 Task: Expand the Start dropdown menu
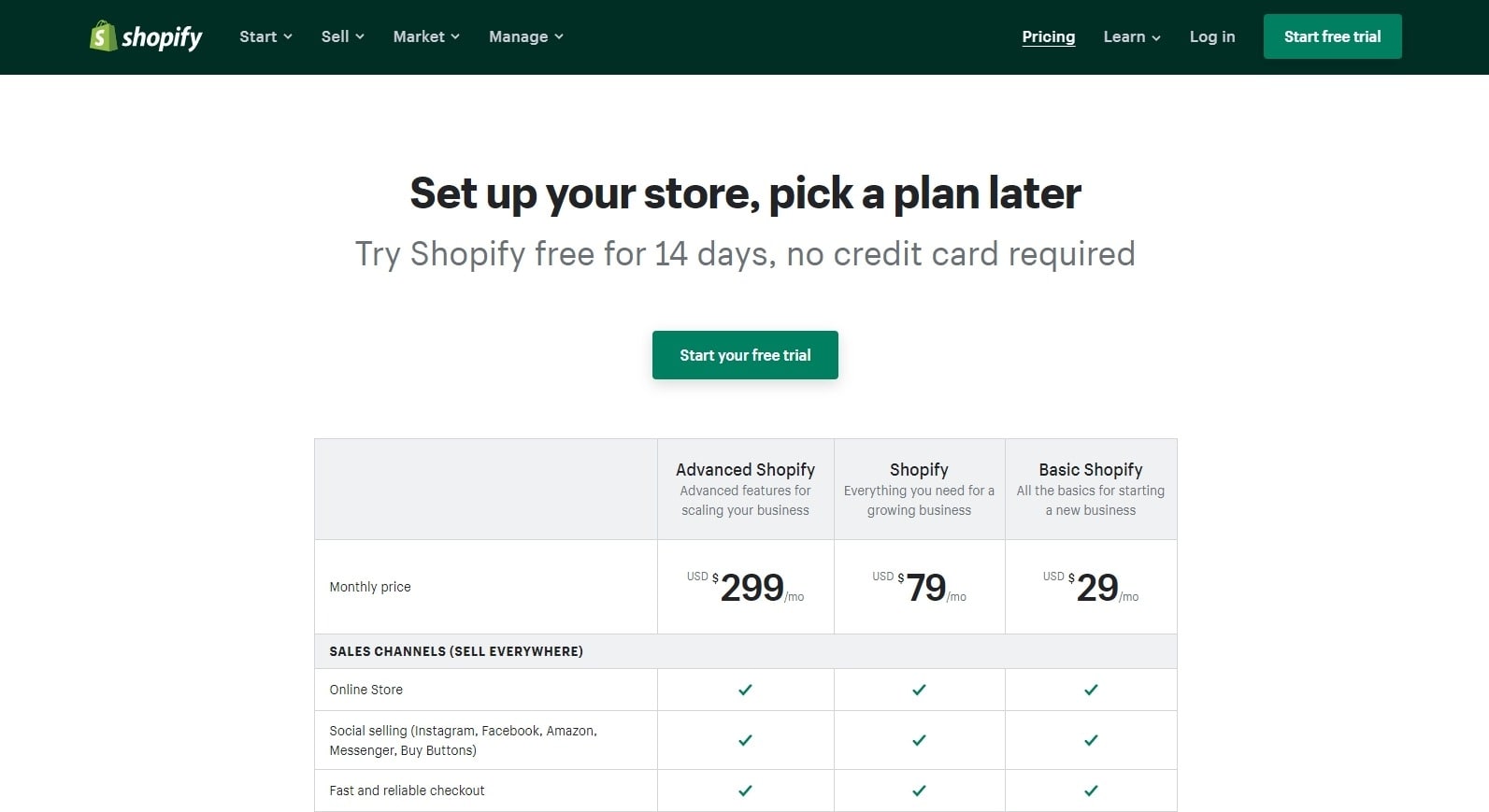pyautogui.click(x=265, y=36)
